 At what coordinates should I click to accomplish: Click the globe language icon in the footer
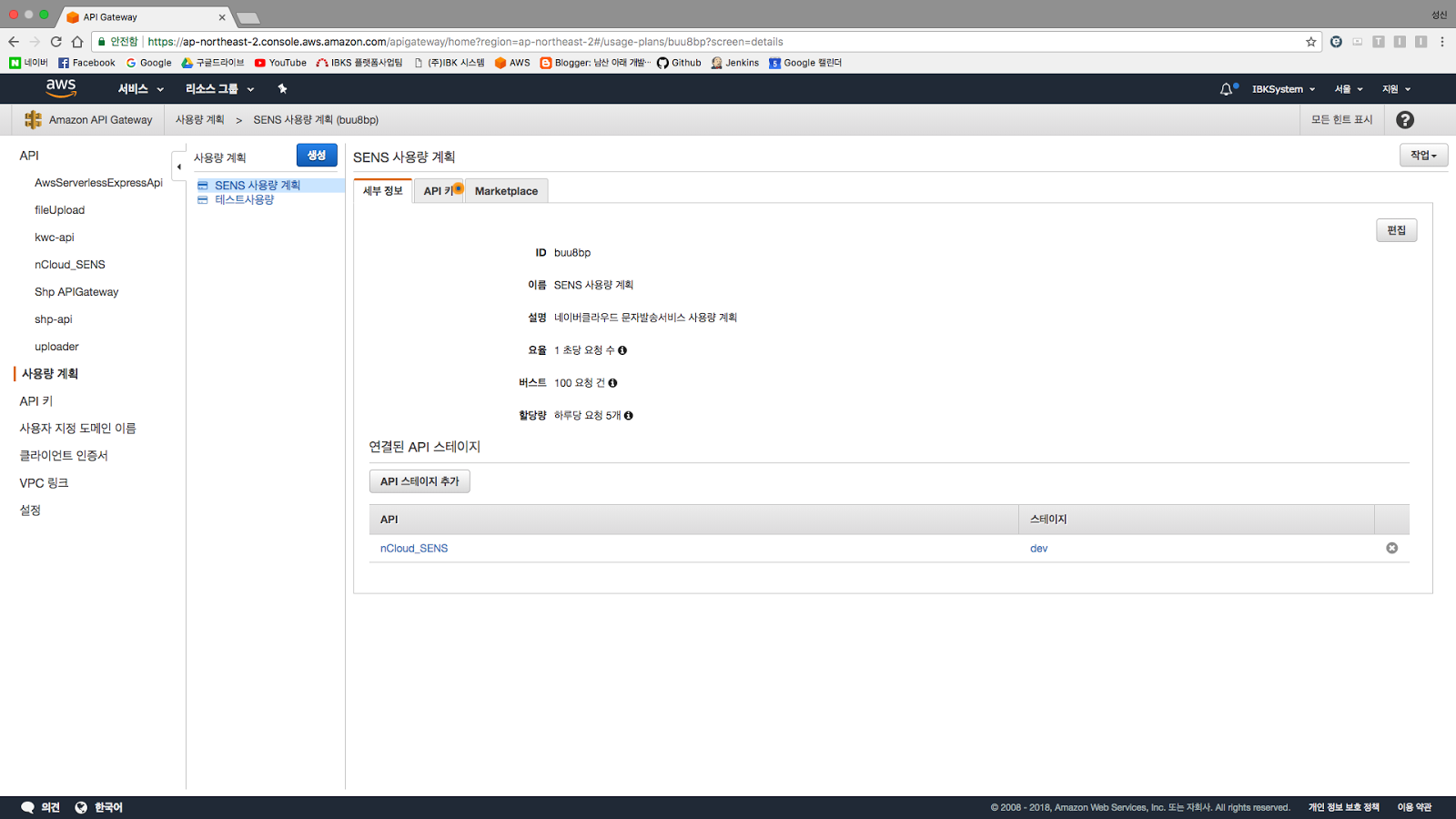tap(81, 807)
